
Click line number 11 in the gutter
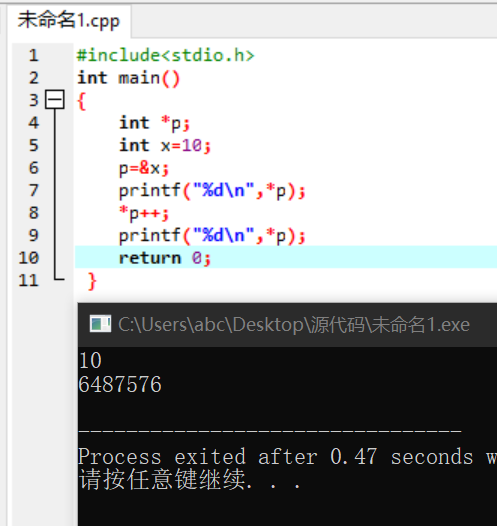coord(29,280)
